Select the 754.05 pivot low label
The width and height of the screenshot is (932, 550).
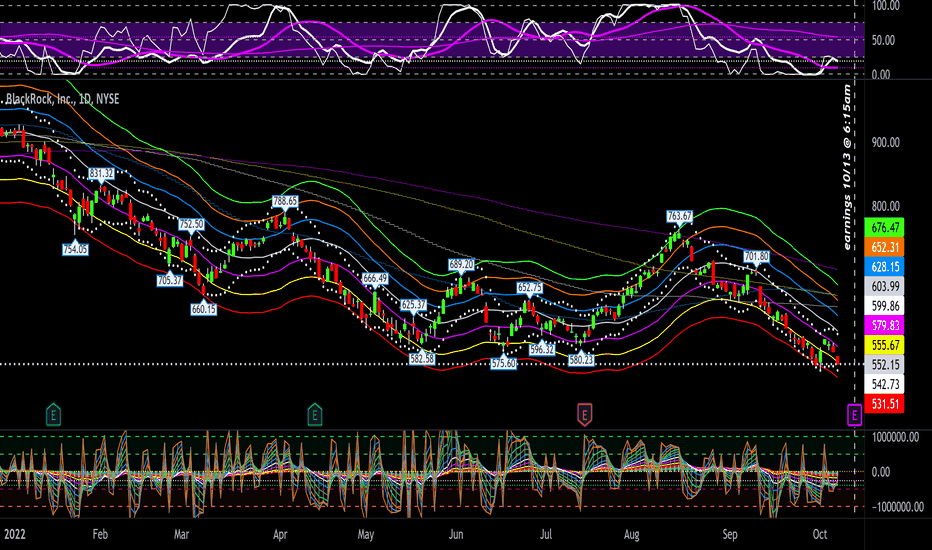point(75,249)
